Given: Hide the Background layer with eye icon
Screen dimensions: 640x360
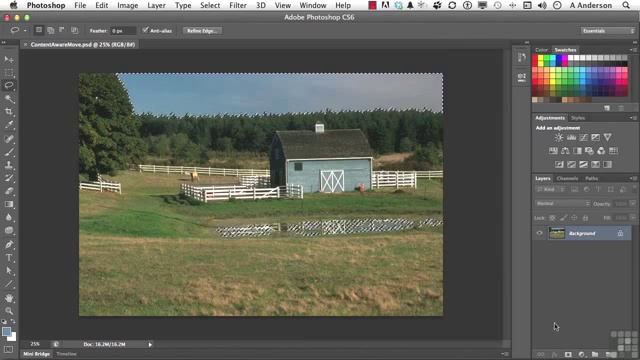Looking at the screenshot, I should (540, 233).
